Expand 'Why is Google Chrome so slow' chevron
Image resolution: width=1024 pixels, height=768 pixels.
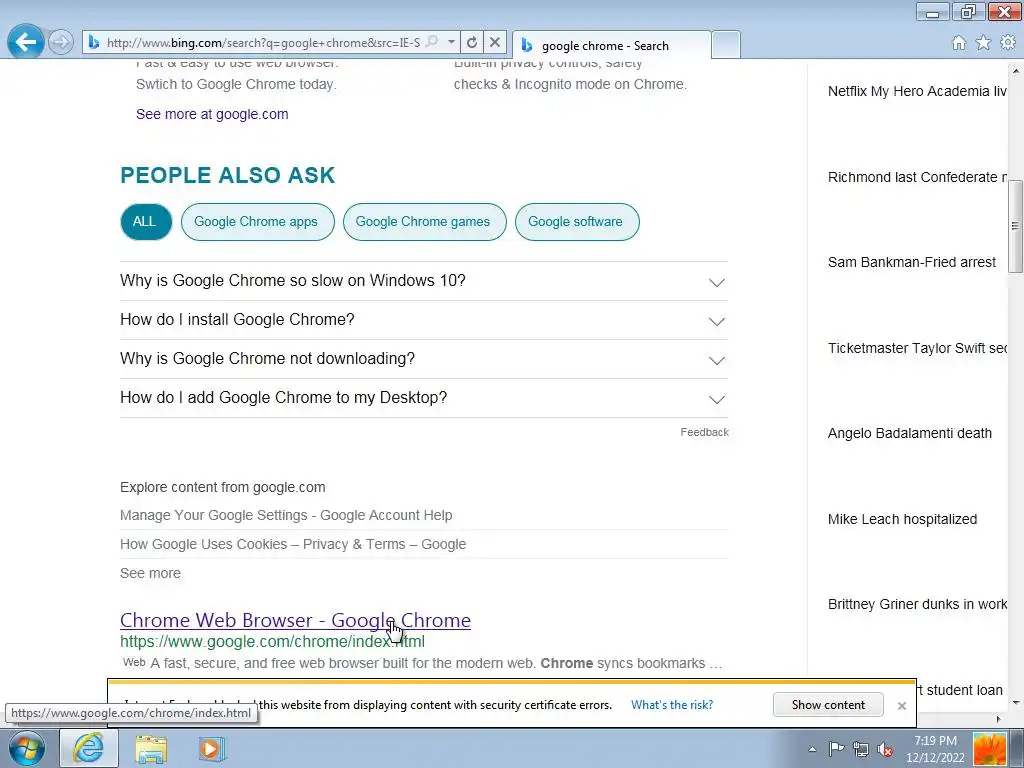(x=716, y=282)
